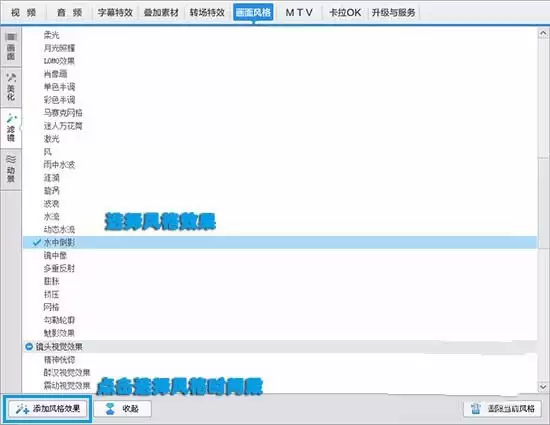Click the scrollbar down arrow
This screenshot has height=425, width=550.
coord(543,387)
